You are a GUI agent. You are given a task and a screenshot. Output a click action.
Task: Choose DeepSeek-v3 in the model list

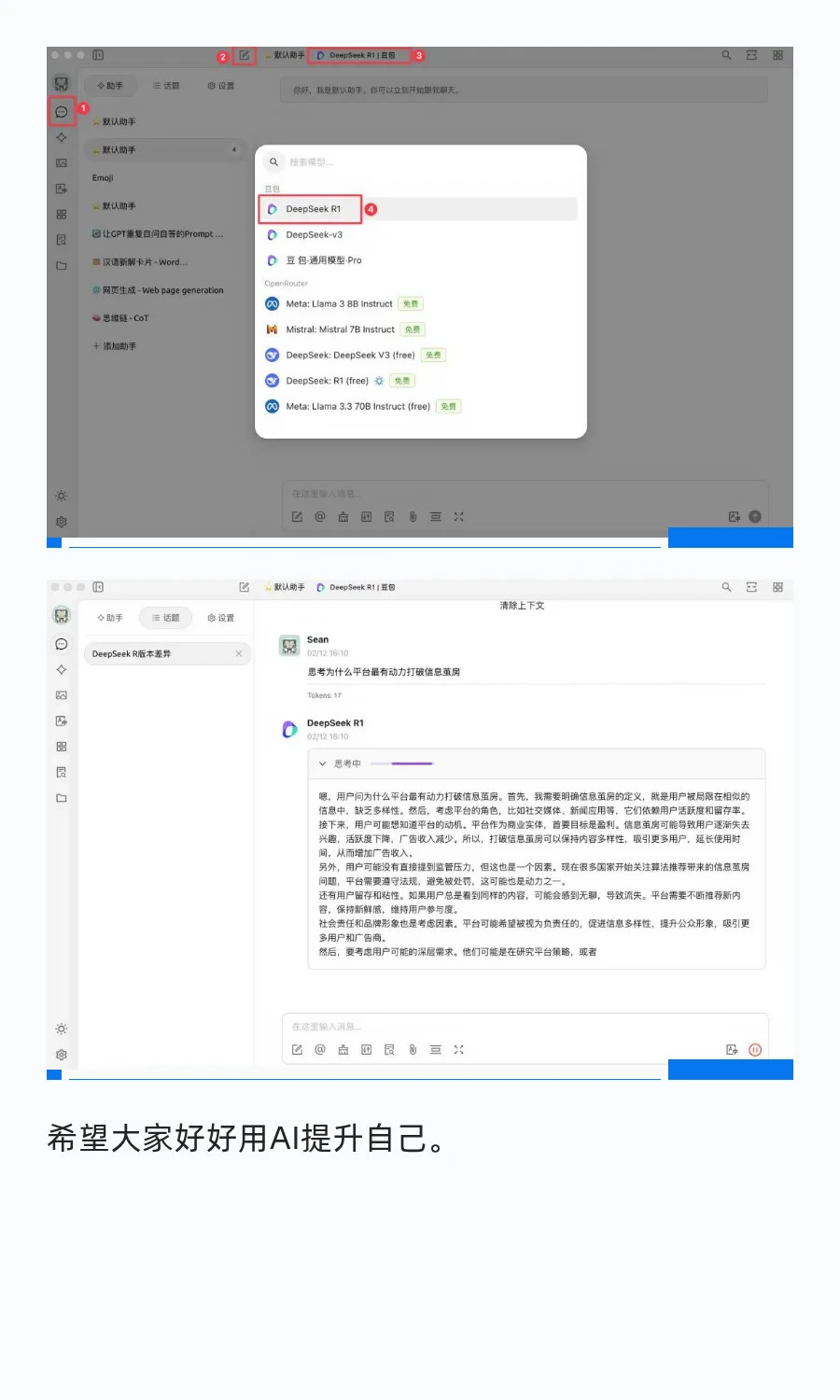coord(314,235)
